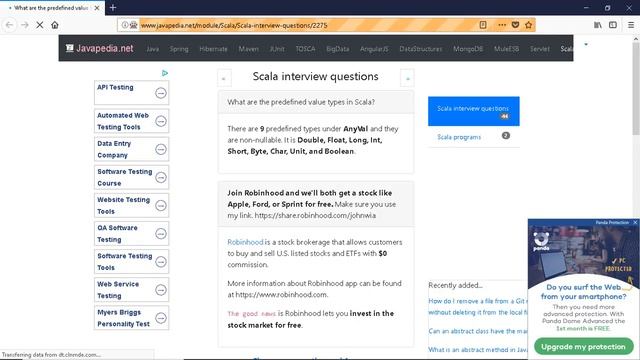
Task: Go to the browser home page
Action: (55, 25)
